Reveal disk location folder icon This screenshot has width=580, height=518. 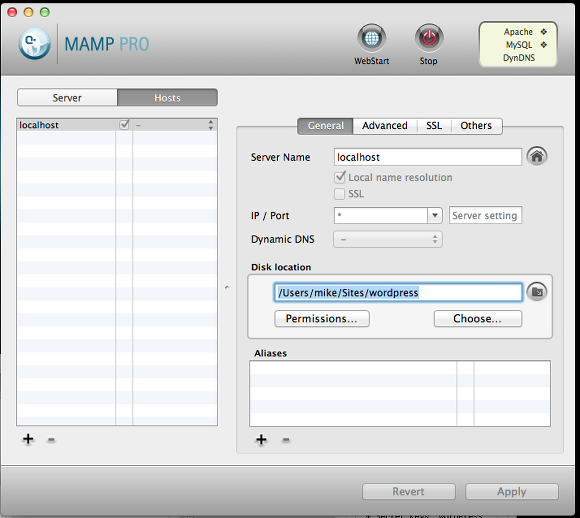(x=537, y=292)
